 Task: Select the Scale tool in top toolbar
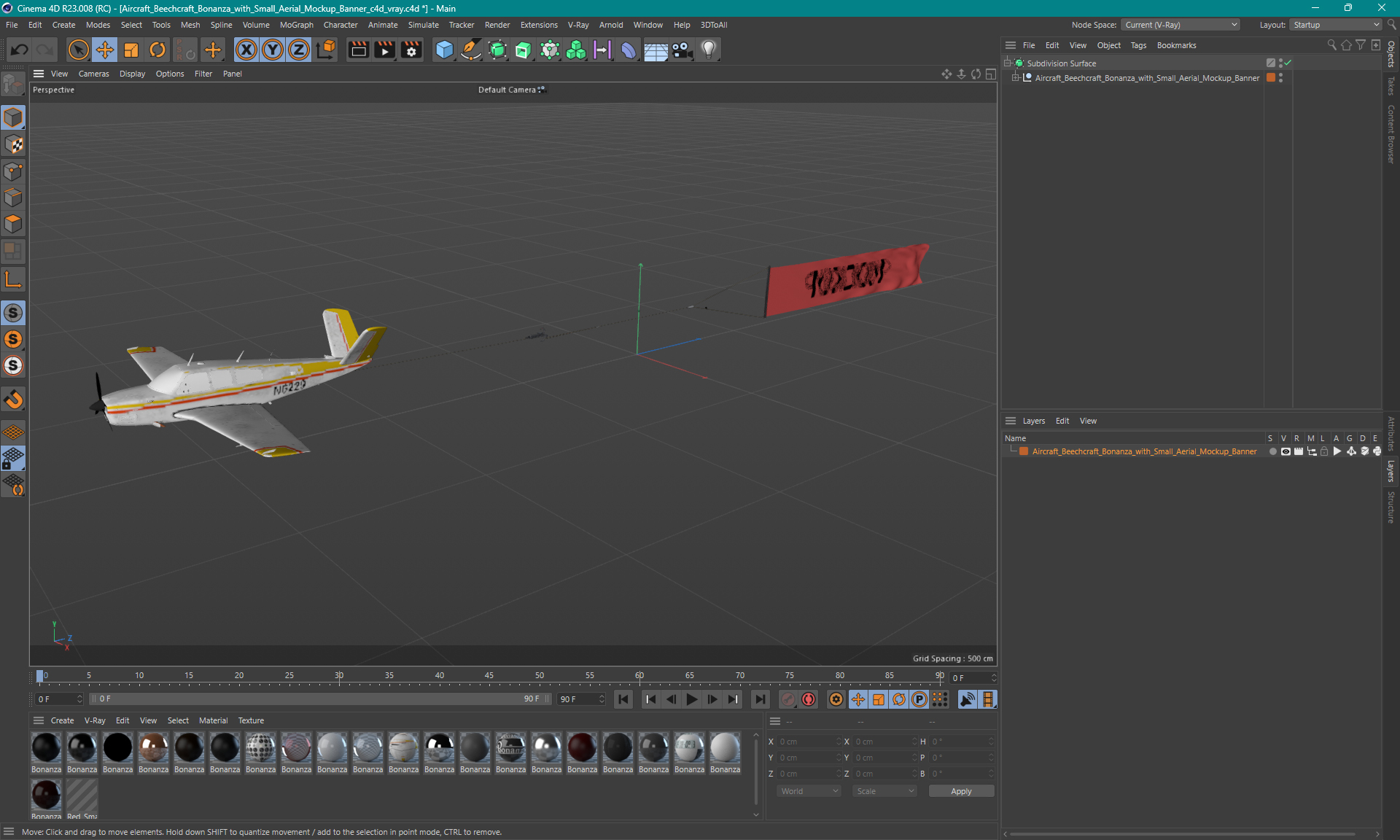click(x=131, y=50)
